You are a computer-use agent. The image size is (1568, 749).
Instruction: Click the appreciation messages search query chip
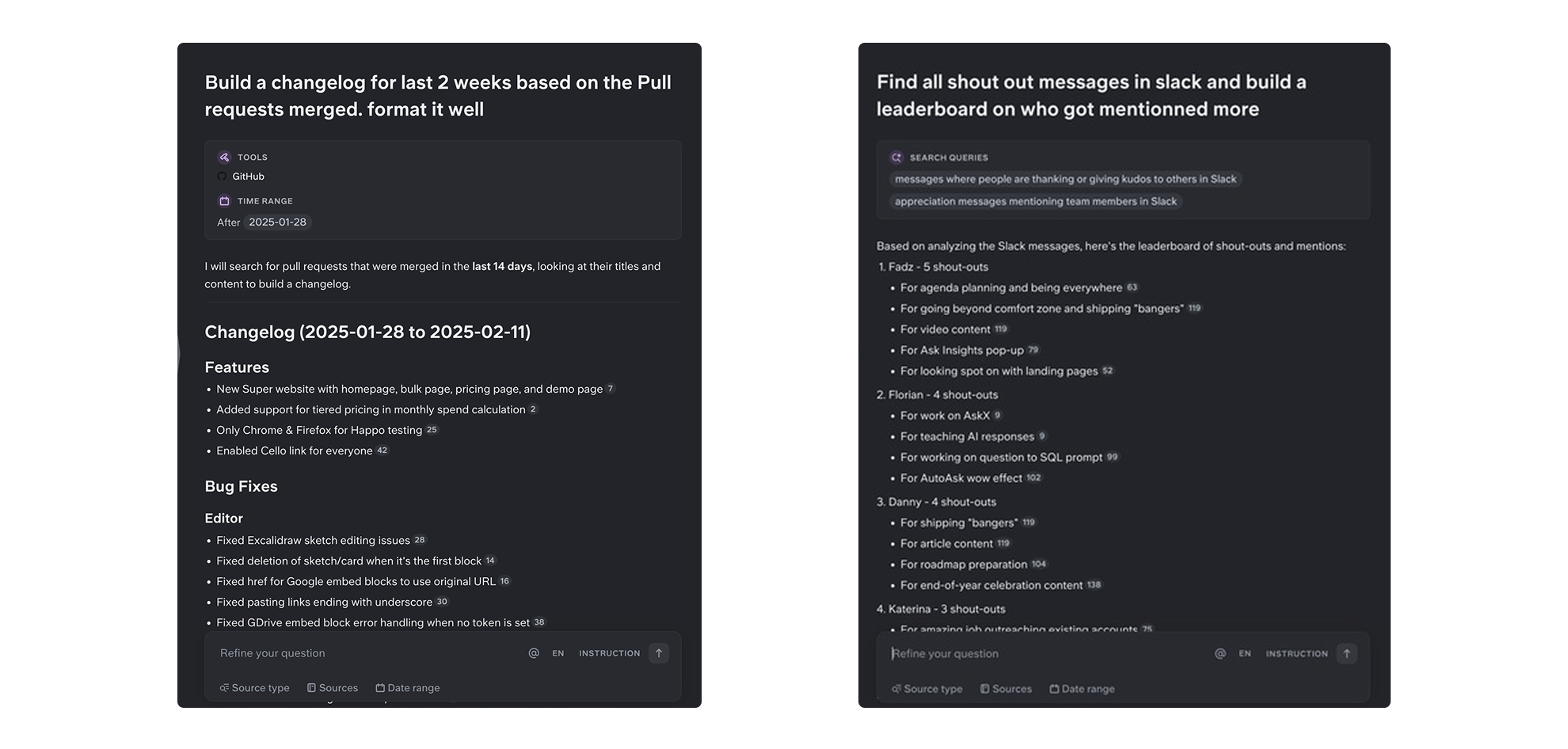point(1036,201)
